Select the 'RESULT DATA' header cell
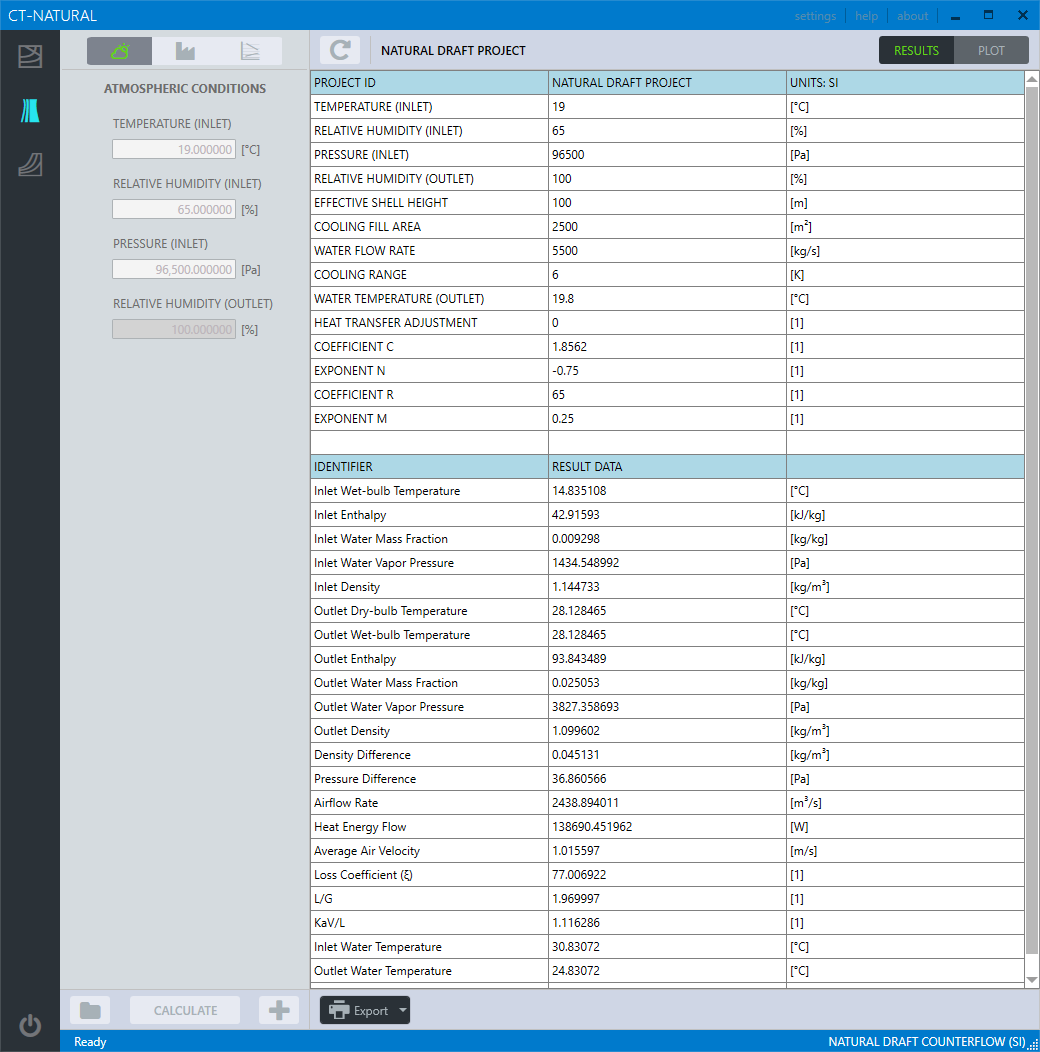Screen dimensions: 1040x1052 (x=667, y=466)
